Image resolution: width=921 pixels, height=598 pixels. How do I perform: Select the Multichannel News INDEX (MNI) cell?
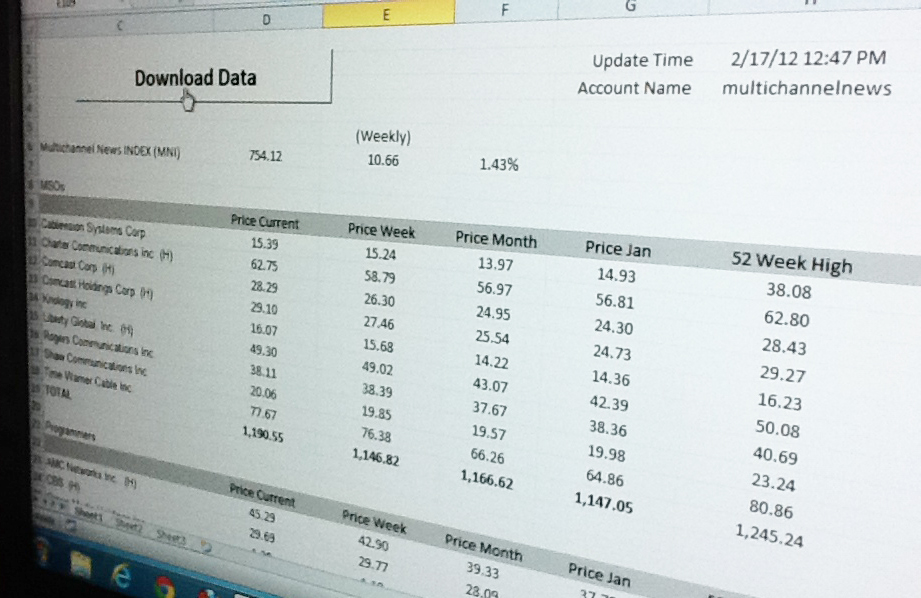point(110,150)
